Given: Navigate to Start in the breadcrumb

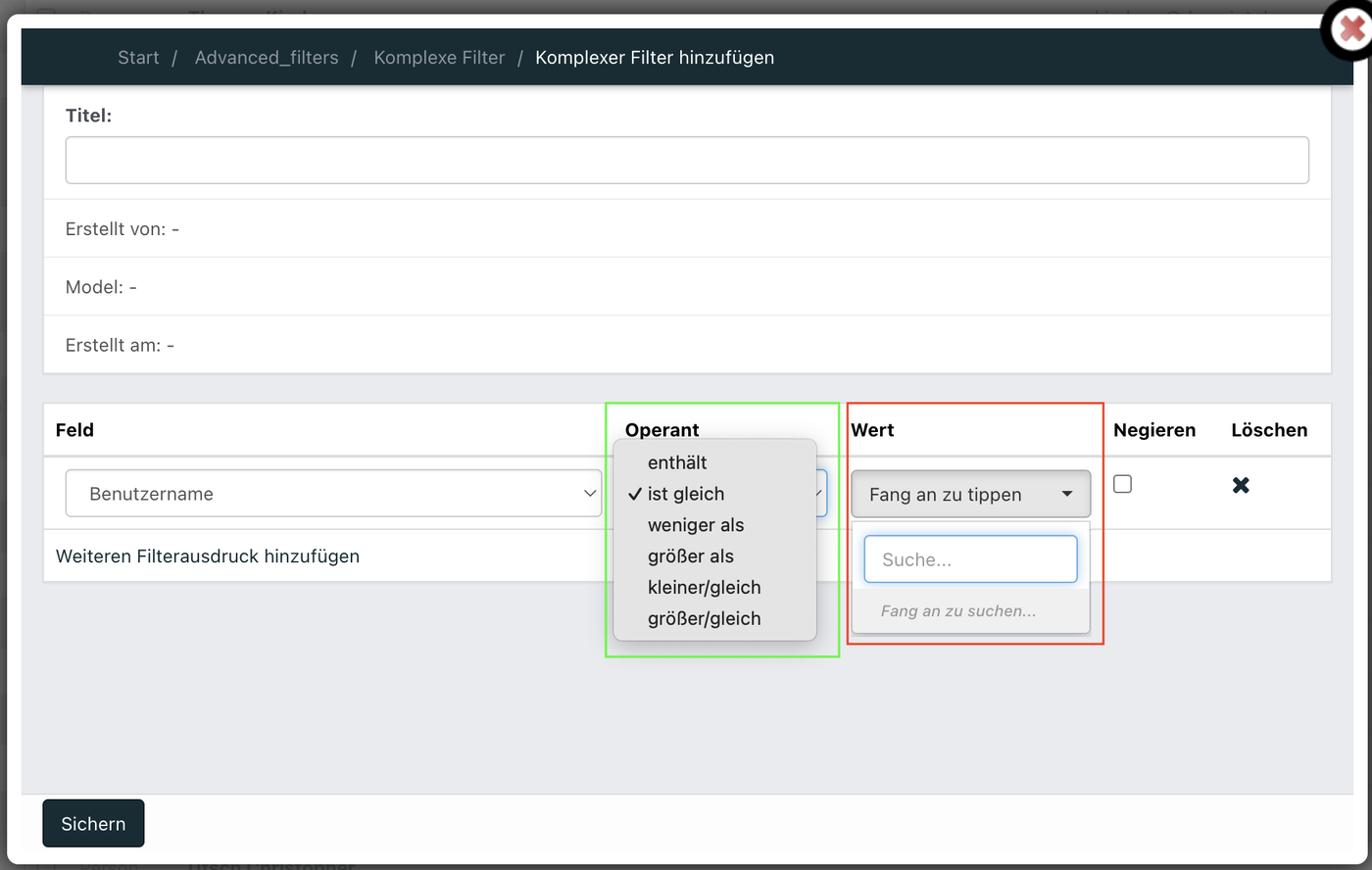Looking at the screenshot, I should (x=138, y=57).
